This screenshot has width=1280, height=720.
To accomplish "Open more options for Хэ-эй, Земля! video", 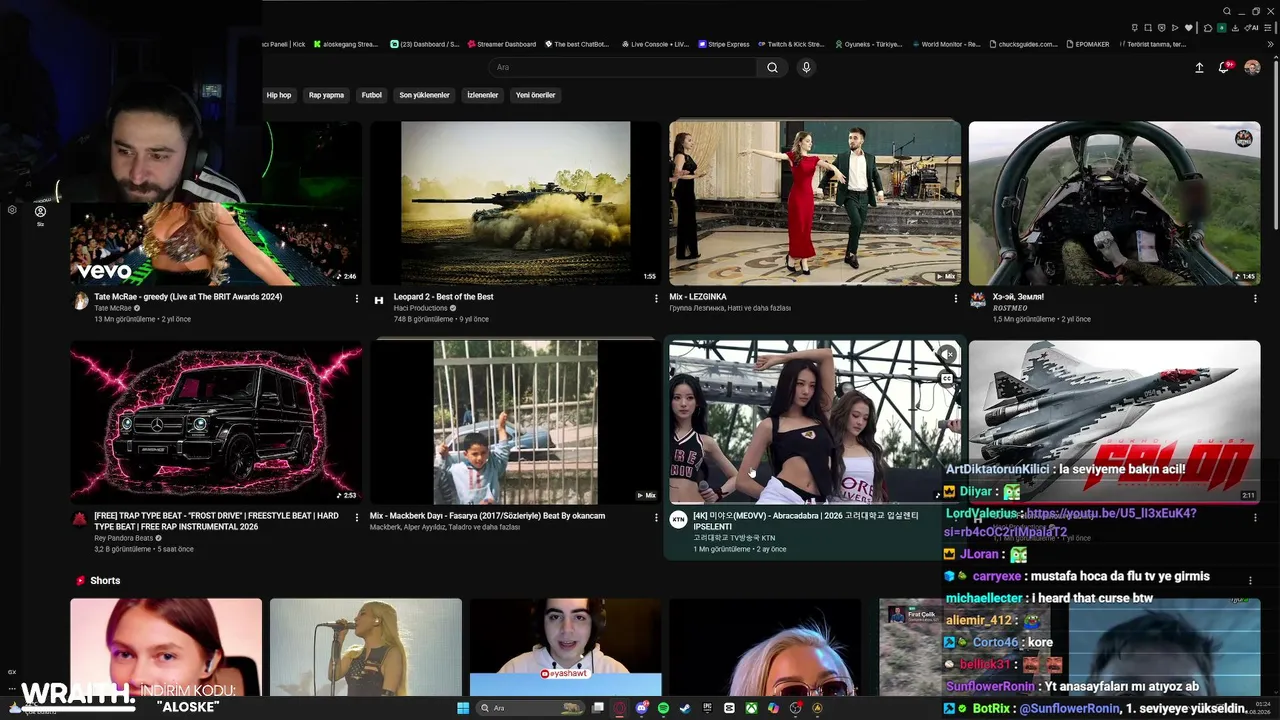I will [1255, 298].
